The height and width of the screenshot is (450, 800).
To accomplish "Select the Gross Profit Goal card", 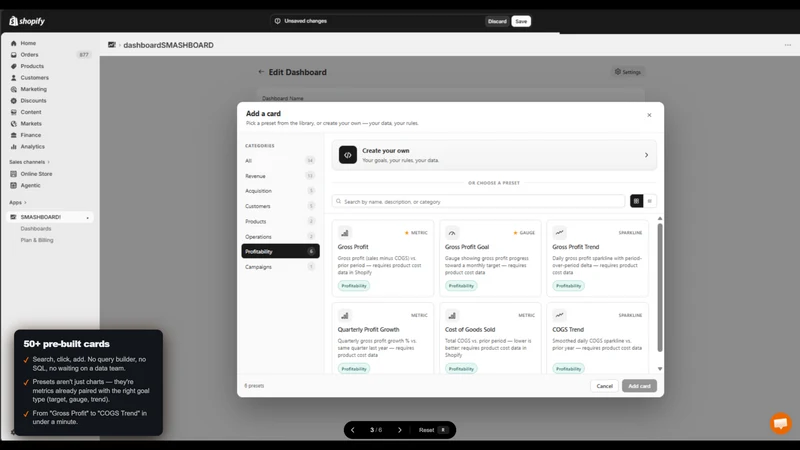I will (x=490, y=259).
